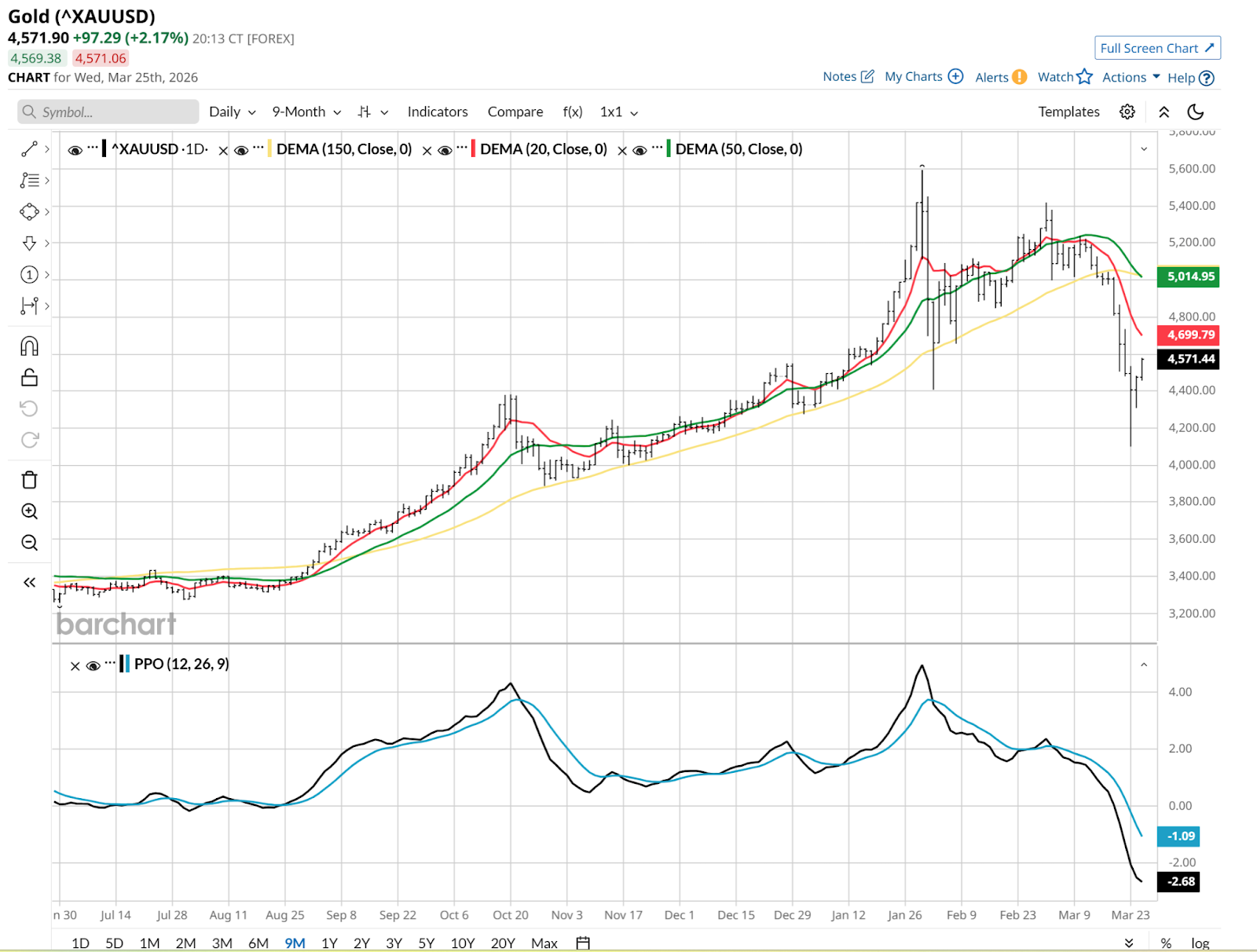The image size is (1257, 952).
Task: Open the Indicators menu
Action: [437, 112]
